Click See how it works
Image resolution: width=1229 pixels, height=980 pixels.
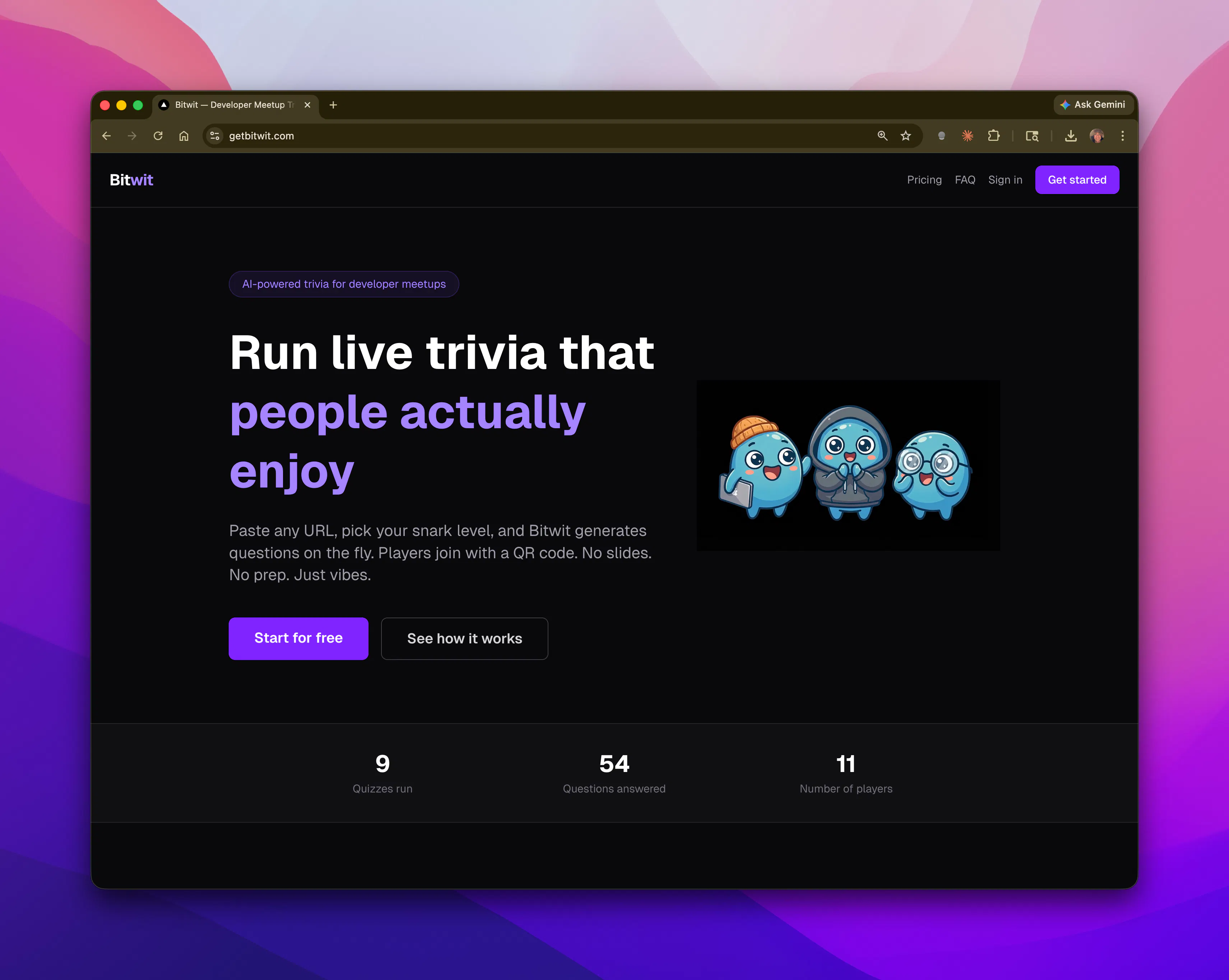click(x=465, y=638)
